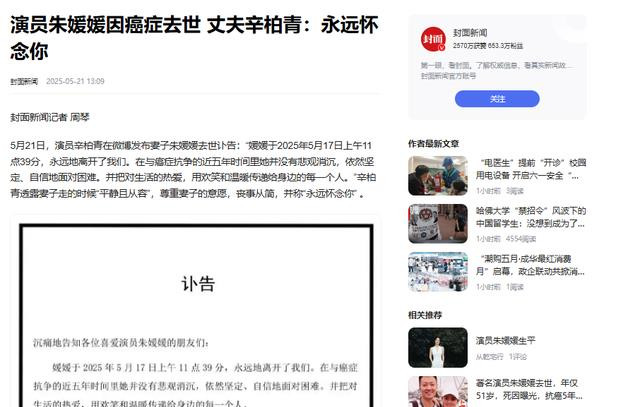The width and height of the screenshot is (640, 407).
Task: Open thumbnail of the 电医生 campus article
Action: (x=438, y=176)
